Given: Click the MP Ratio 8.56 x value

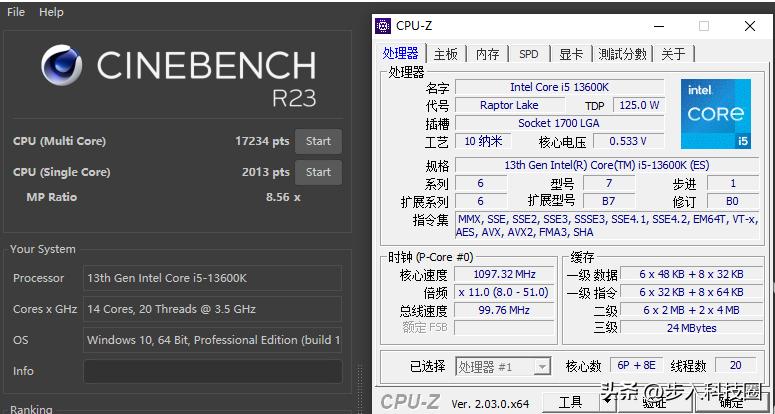Looking at the screenshot, I should pyautogui.click(x=283, y=197).
